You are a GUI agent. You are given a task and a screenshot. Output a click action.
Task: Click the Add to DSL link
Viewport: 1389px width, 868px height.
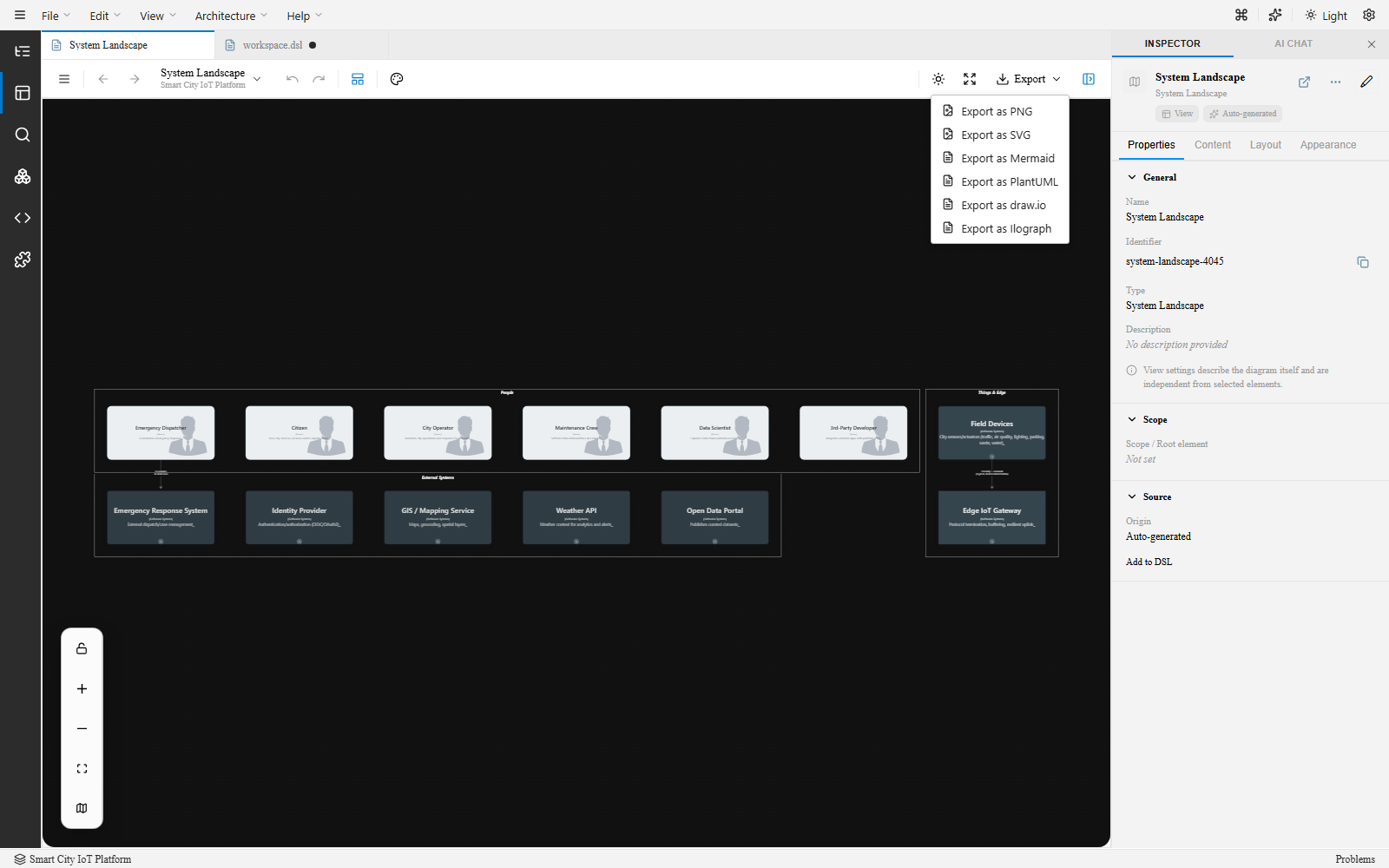pyautogui.click(x=1149, y=562)
